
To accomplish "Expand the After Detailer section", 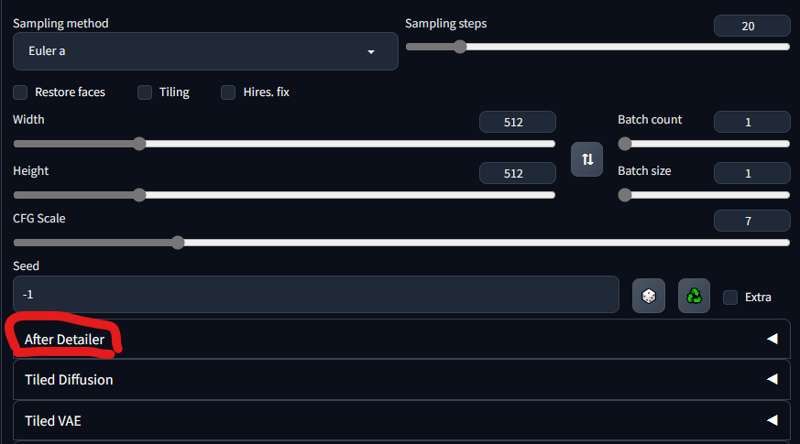I will (x=402, y=339).
